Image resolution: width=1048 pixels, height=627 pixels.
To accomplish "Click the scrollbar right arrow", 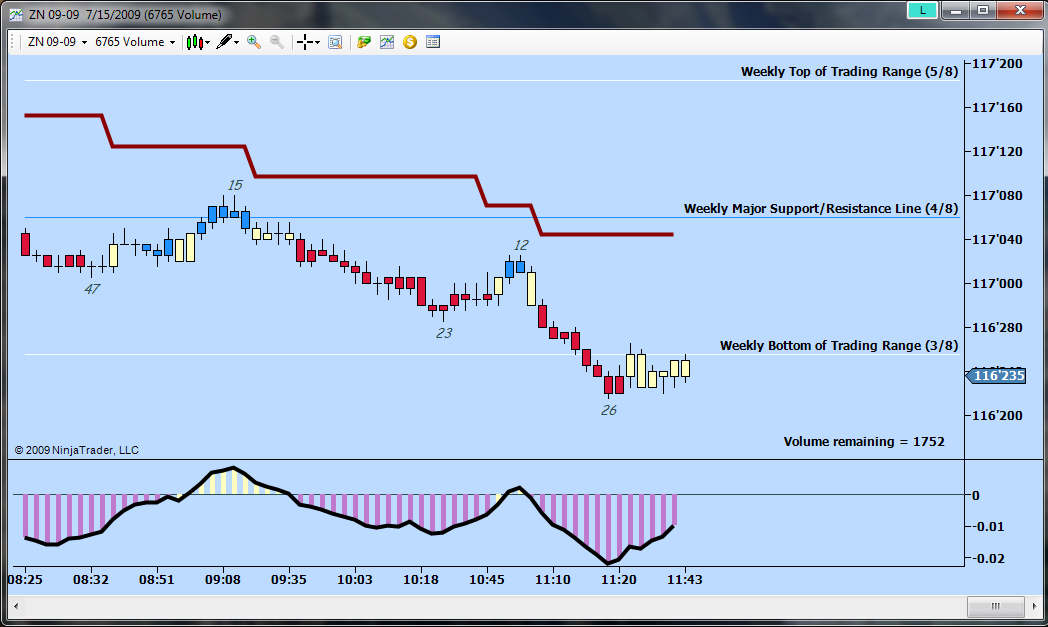I will tap(1034, 606).
